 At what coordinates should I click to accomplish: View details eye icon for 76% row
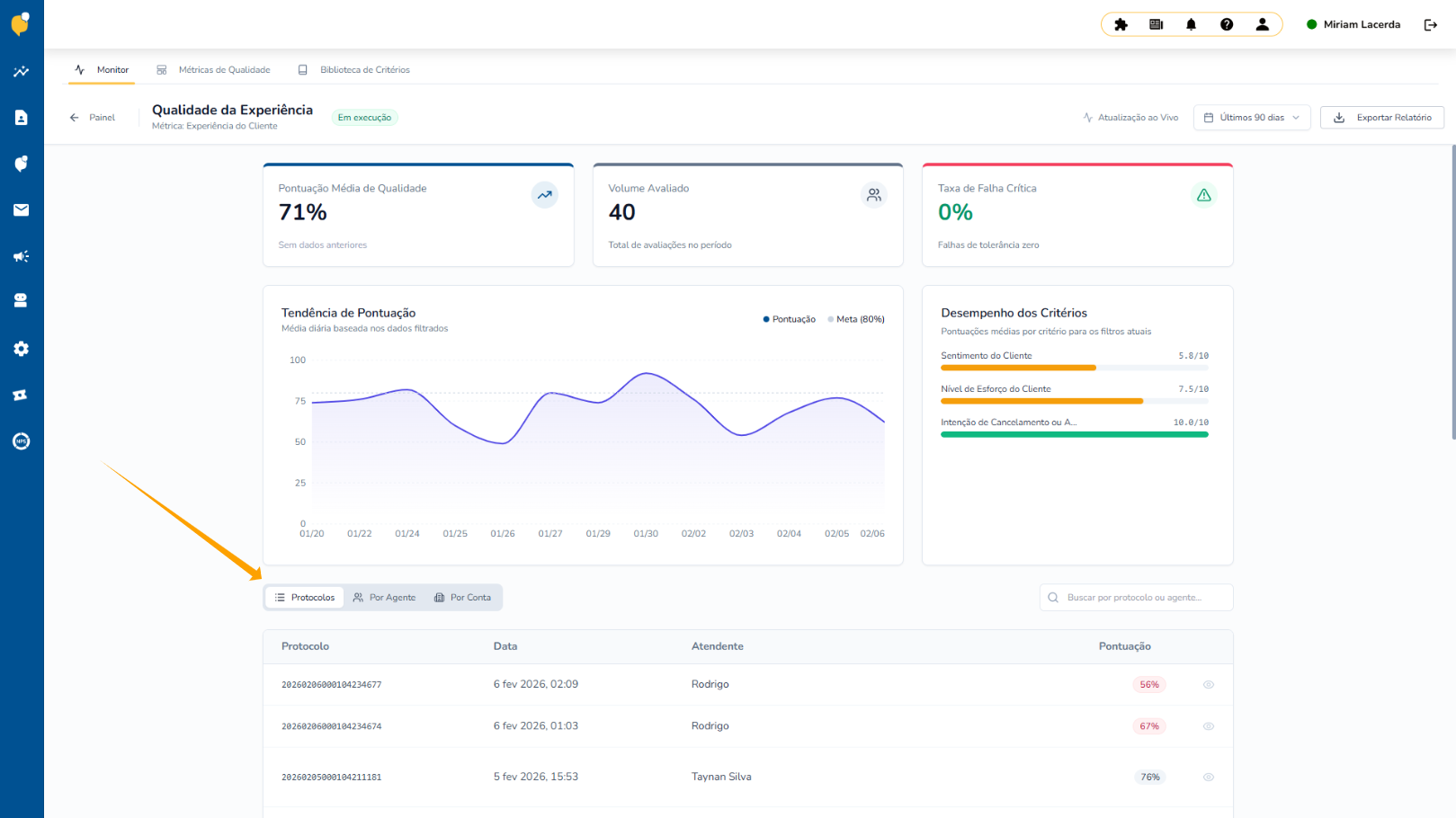(x=1209, y=778)
